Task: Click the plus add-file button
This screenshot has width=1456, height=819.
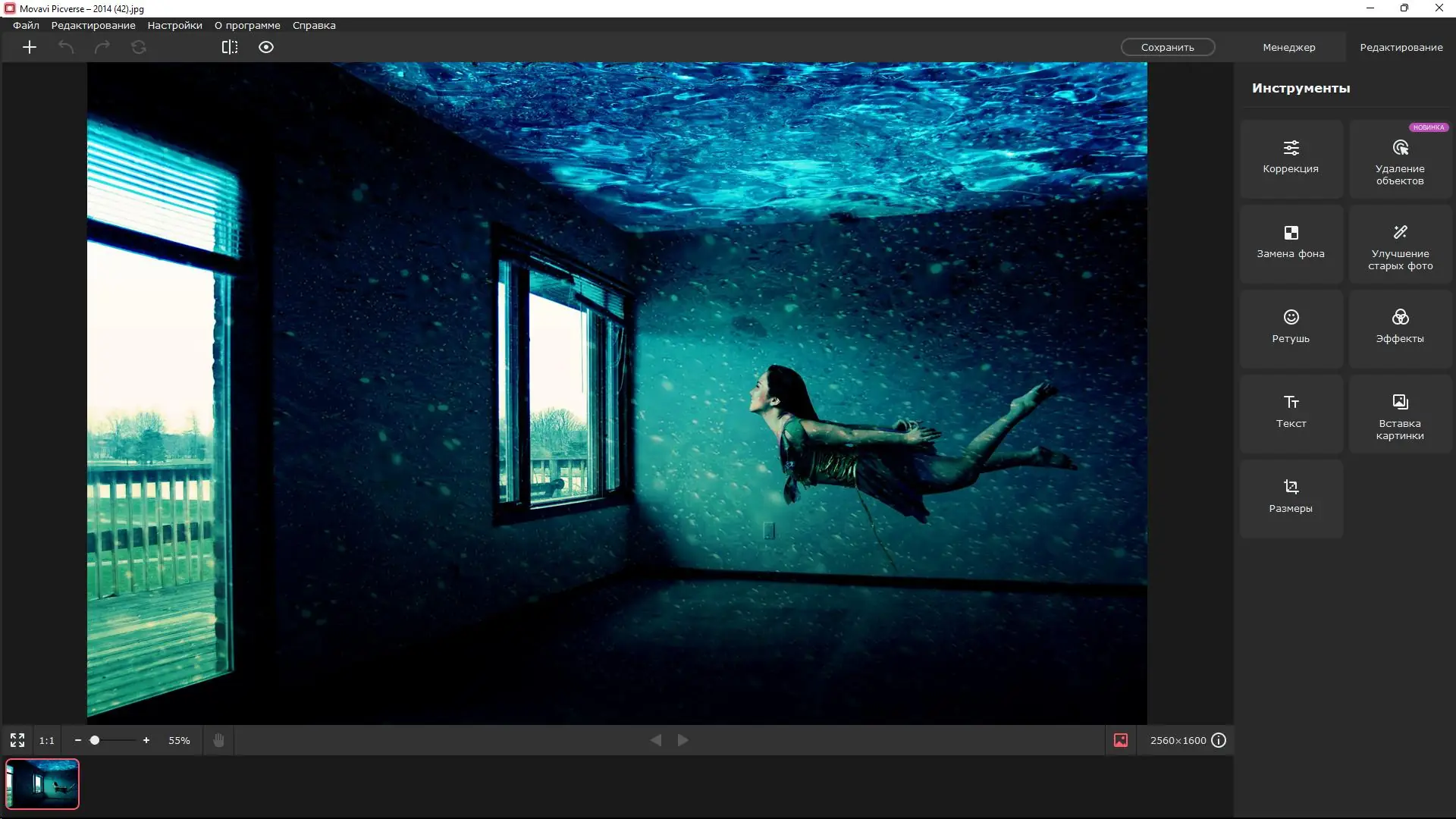Action: (x=30, y=47)
